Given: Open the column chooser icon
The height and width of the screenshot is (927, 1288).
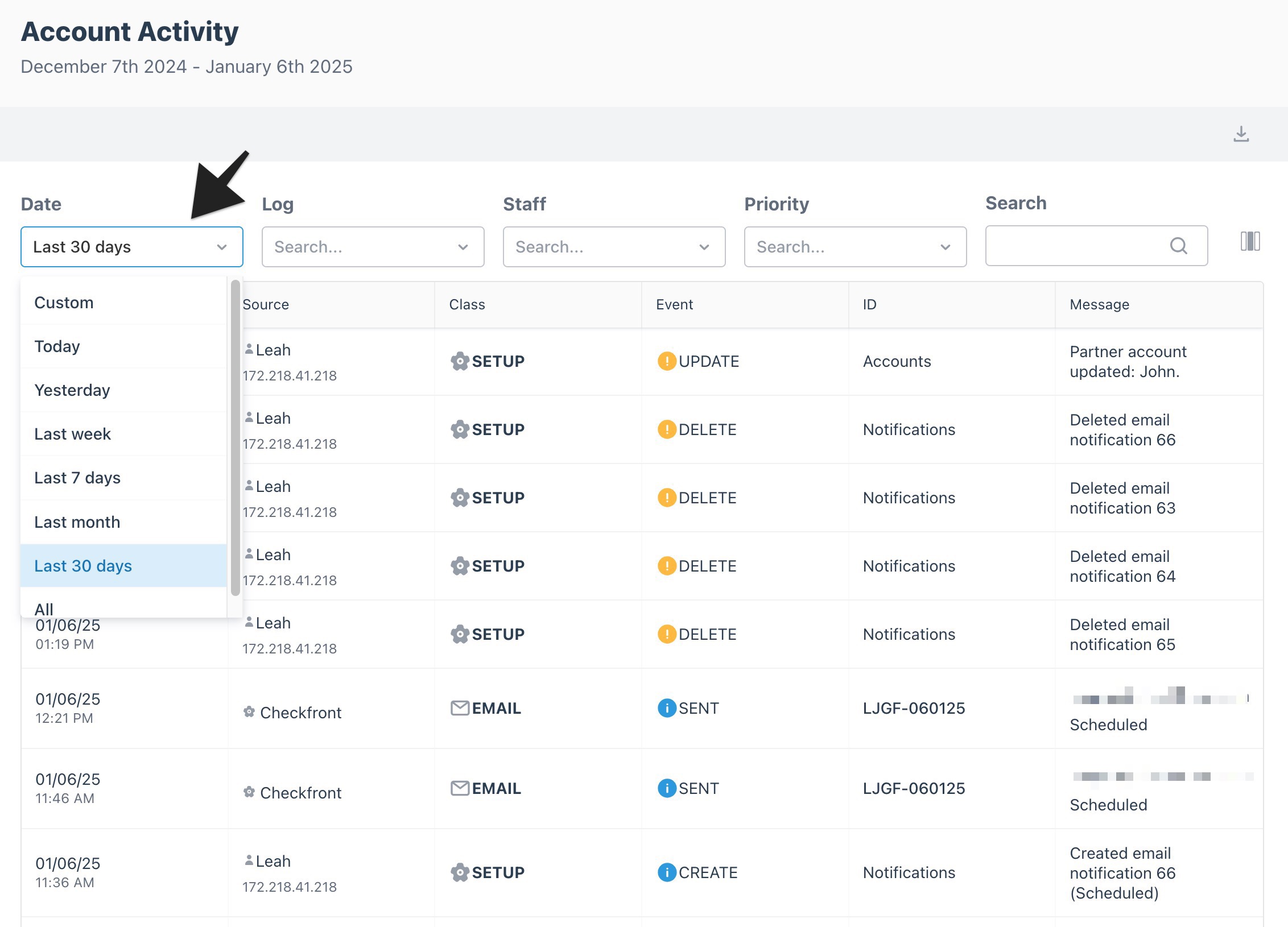Looking at the screenshot, I should pos(1250,241).
